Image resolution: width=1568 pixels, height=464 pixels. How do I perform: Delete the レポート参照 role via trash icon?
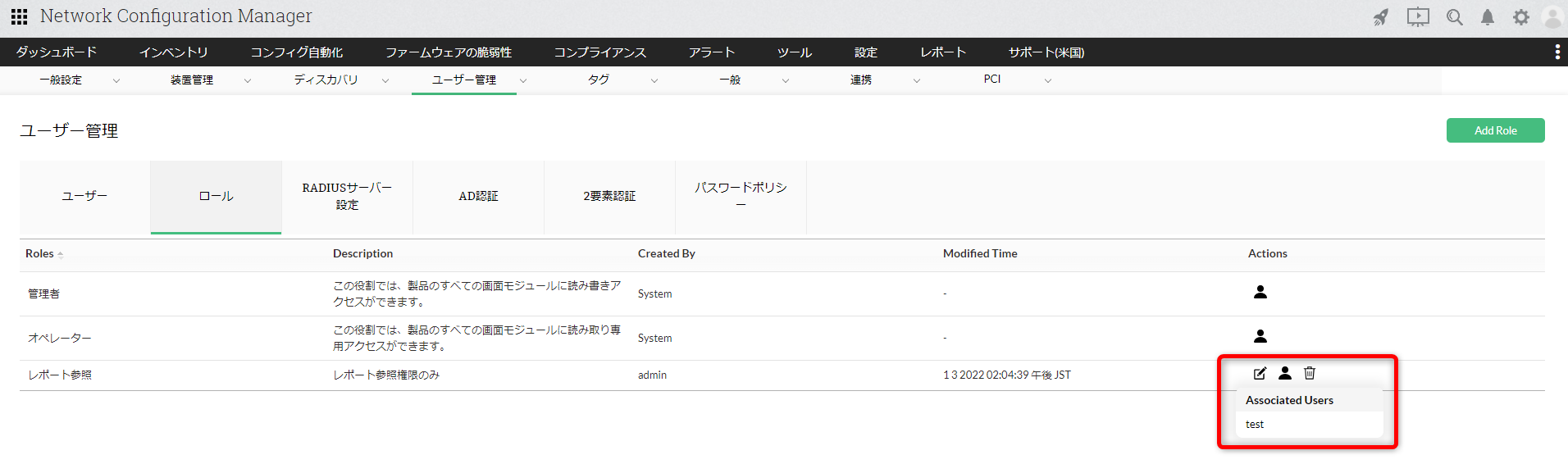(x=1310, y=374)
